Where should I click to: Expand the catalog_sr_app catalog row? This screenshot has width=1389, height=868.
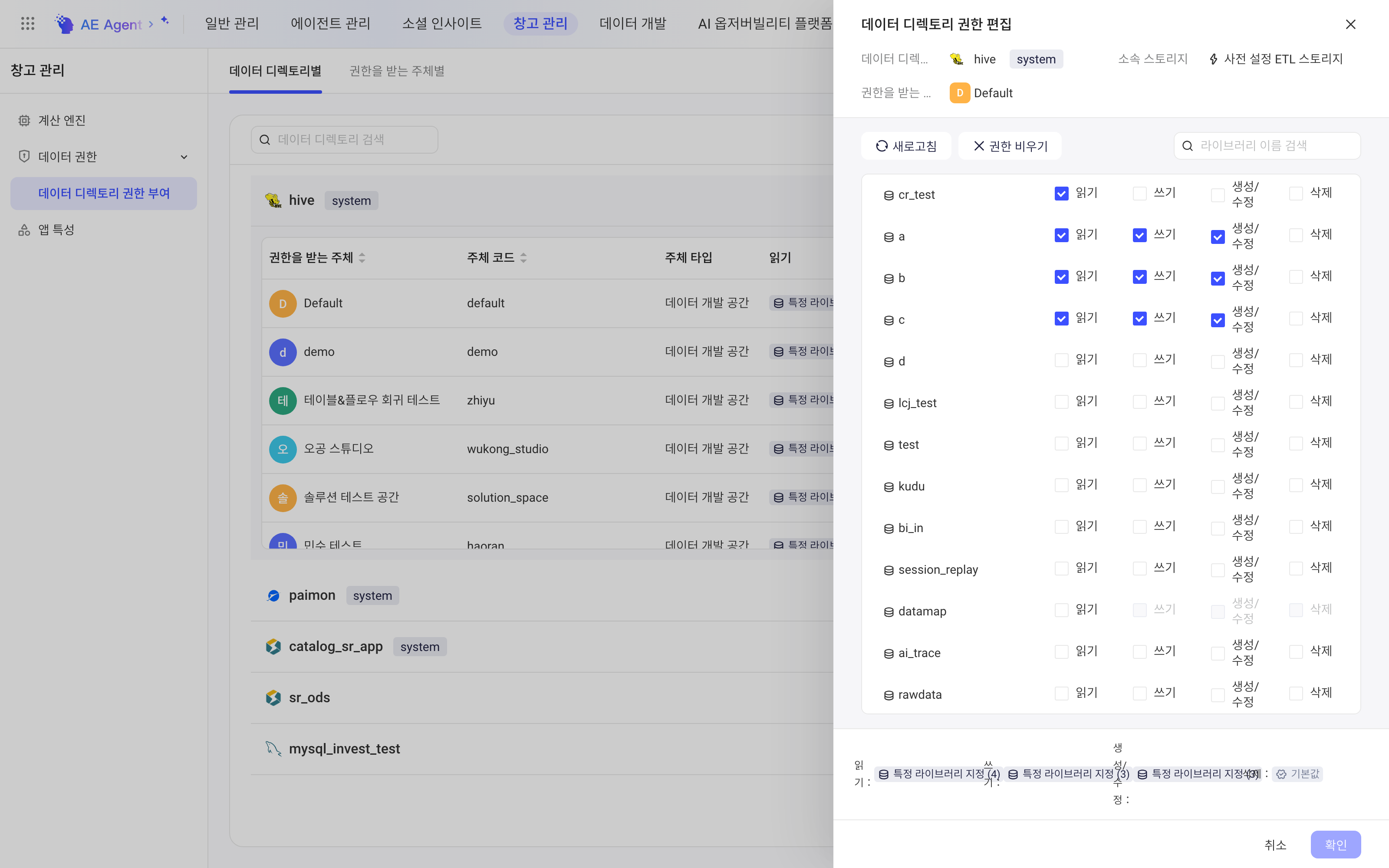coord(542,646)
